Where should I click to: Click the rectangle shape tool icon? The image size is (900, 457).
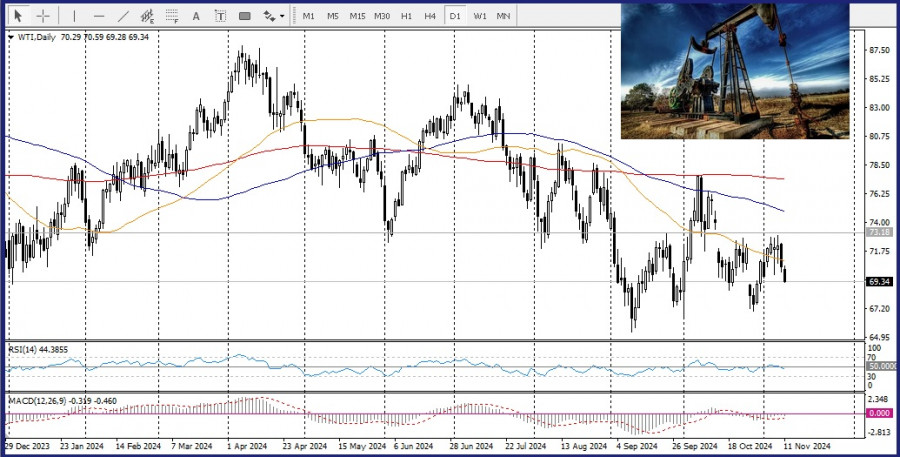[x=245, y=16]
